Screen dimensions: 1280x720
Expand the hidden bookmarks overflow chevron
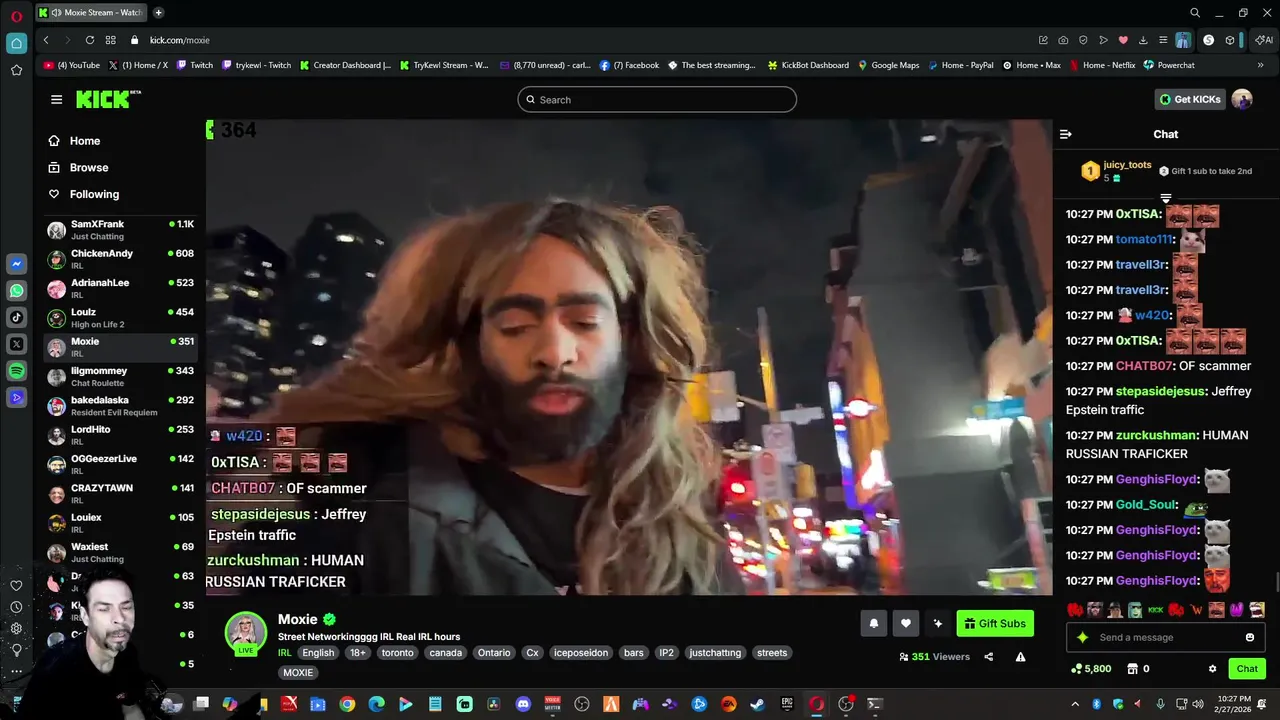coord(1260,65)
